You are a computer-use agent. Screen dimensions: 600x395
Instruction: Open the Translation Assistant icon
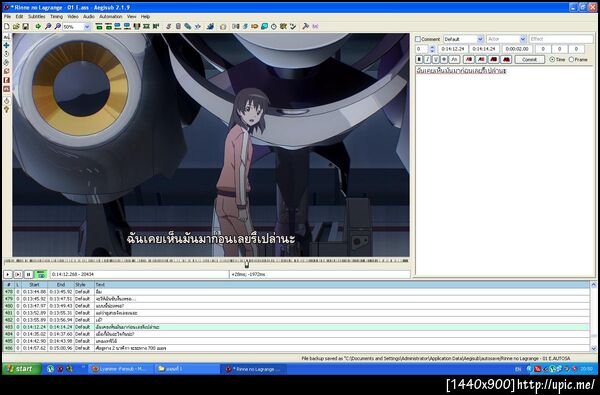click(x=254, y=26)
